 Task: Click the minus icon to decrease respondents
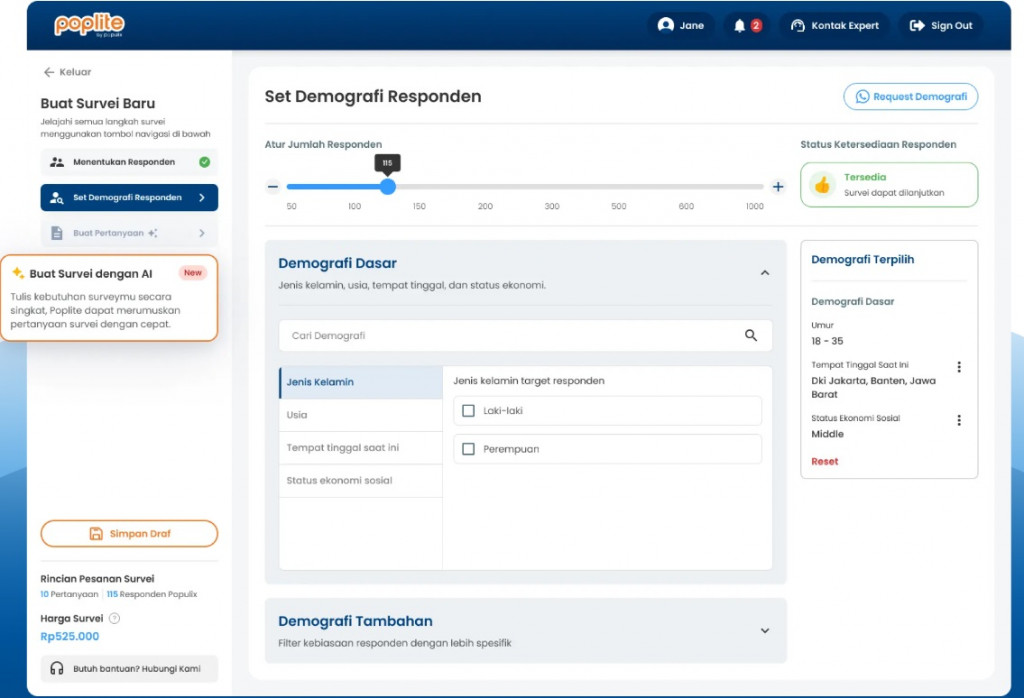click(273, 187)
